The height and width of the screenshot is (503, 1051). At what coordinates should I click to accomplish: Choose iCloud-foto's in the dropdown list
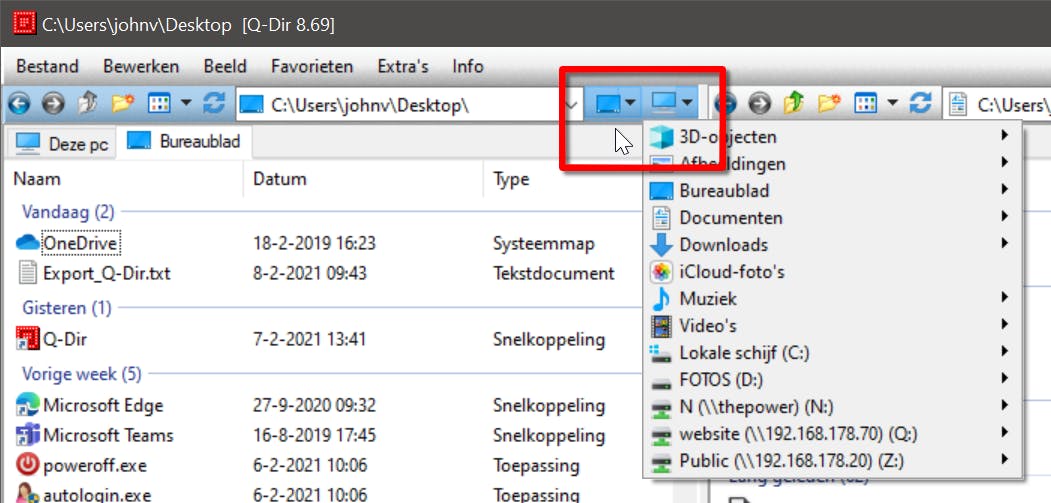[x=832, y=272]
